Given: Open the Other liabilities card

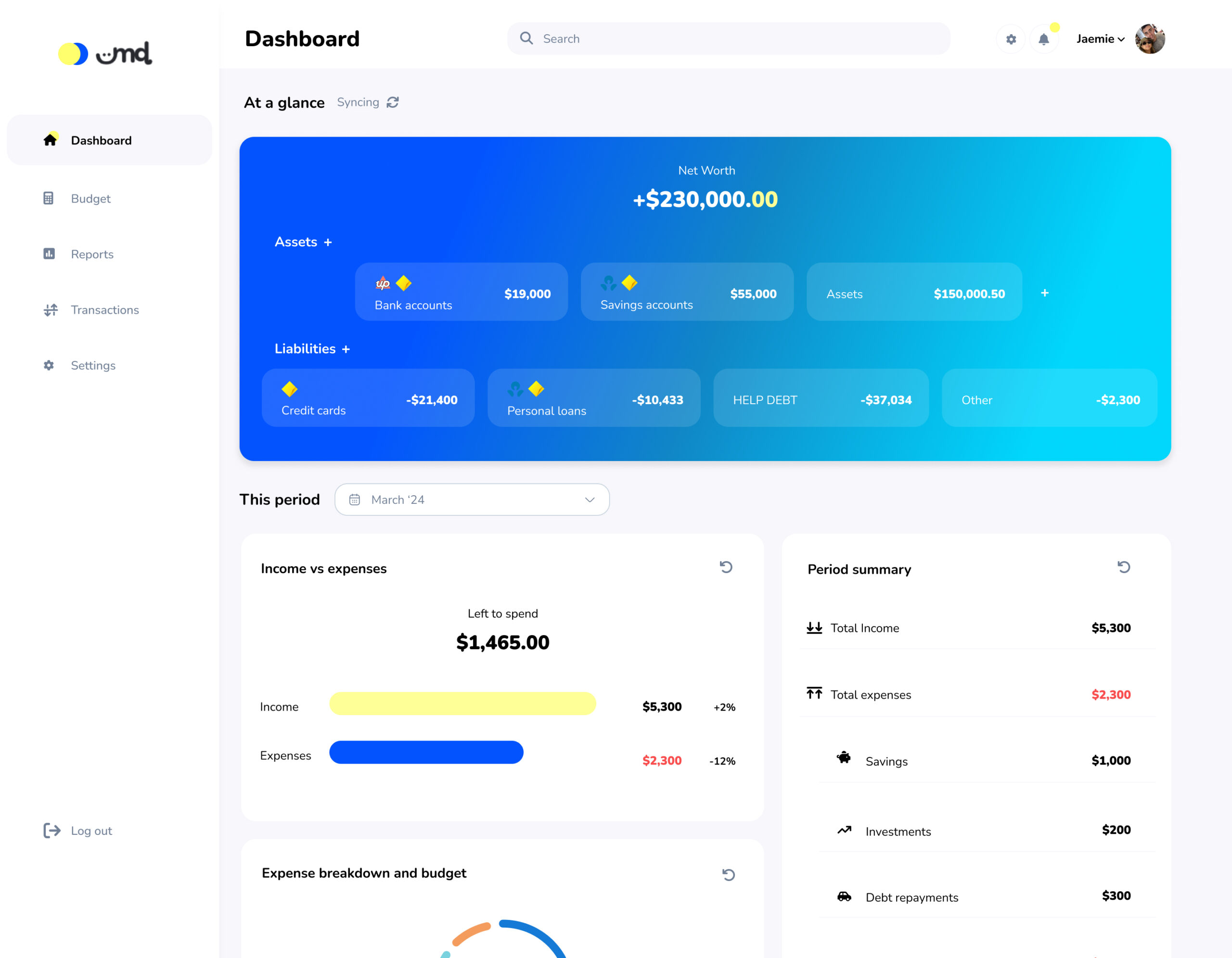Looking at the screenshot, I should coord(1049,397).
